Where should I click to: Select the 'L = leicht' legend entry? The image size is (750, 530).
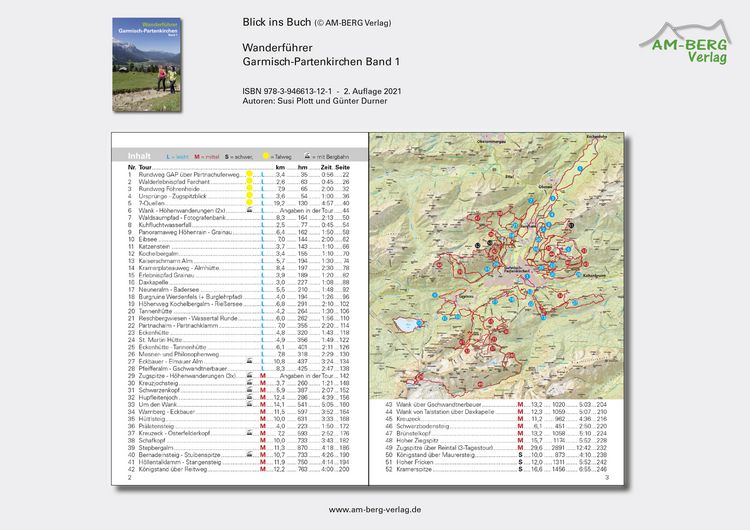(x=177, y=156)
